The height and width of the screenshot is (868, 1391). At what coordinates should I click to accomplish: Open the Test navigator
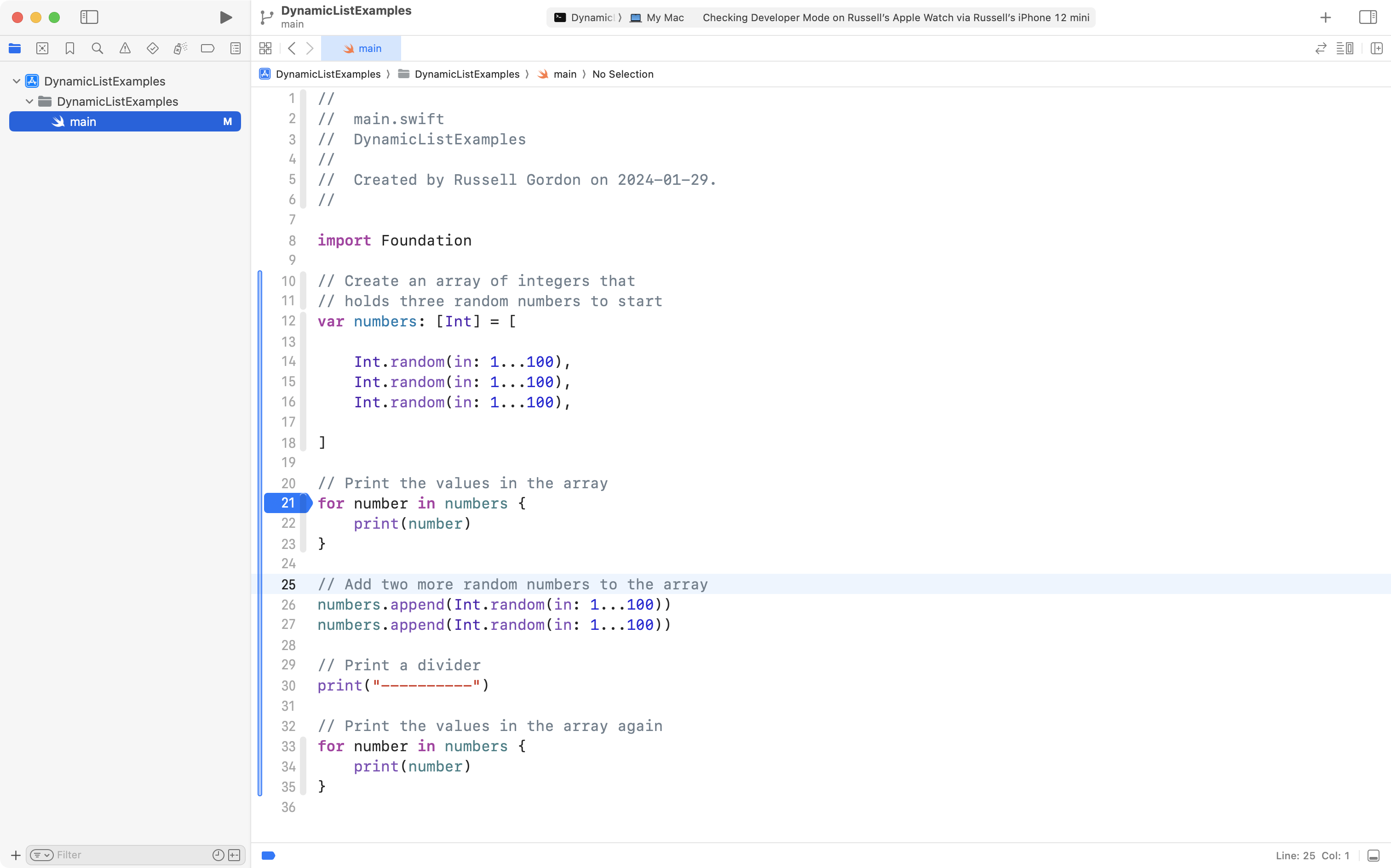coord(152,48)
